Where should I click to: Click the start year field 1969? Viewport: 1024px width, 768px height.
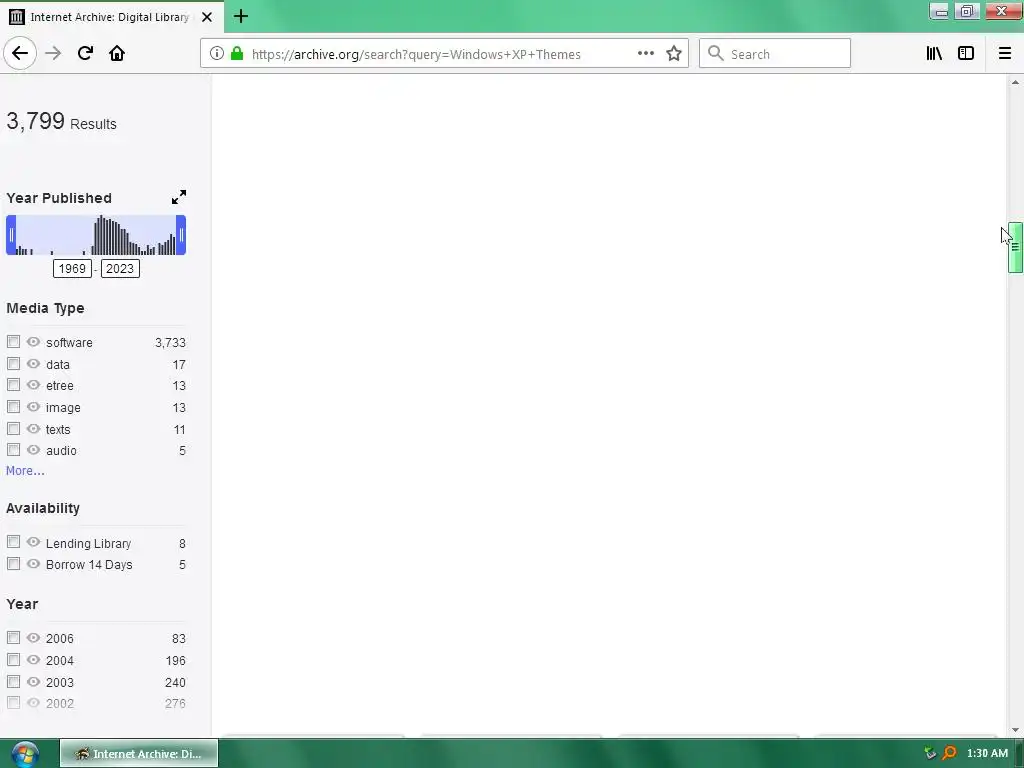pyautogui.click(x=72, y=268)
